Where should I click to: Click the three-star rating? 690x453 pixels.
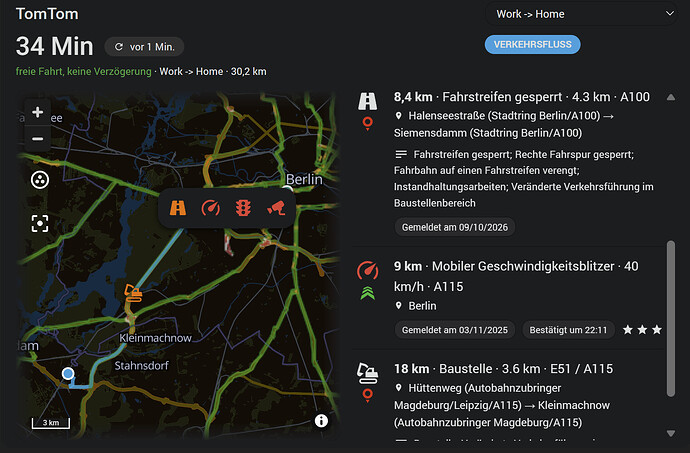642,329
